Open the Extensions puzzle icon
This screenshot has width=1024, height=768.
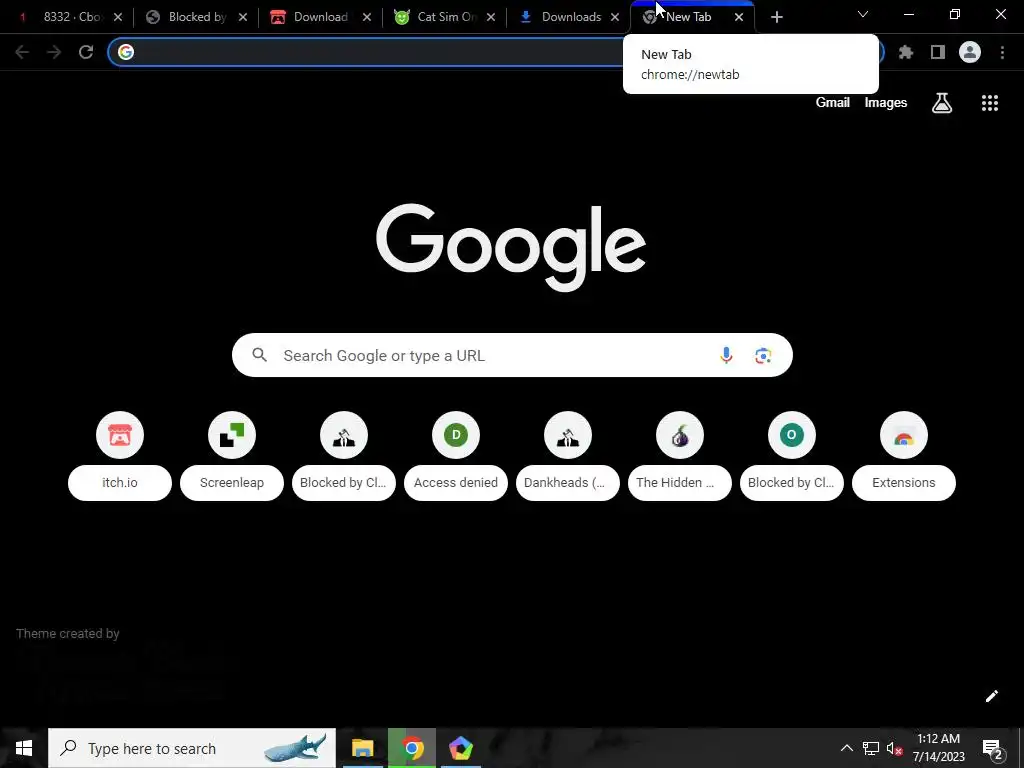click(x=906, y=52)
